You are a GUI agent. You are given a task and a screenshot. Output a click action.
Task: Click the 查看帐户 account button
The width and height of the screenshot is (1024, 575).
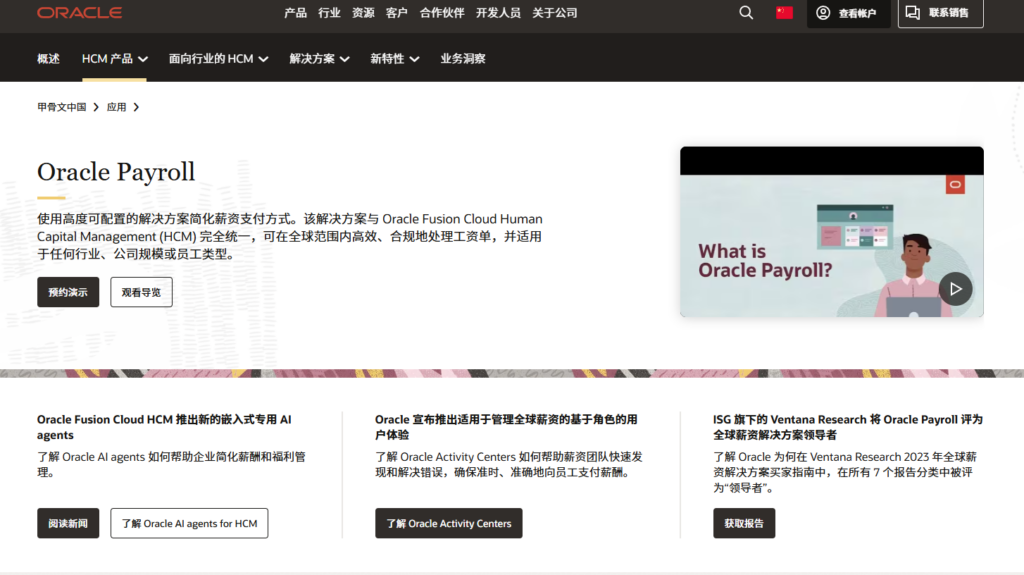click(x=848, y=13)
